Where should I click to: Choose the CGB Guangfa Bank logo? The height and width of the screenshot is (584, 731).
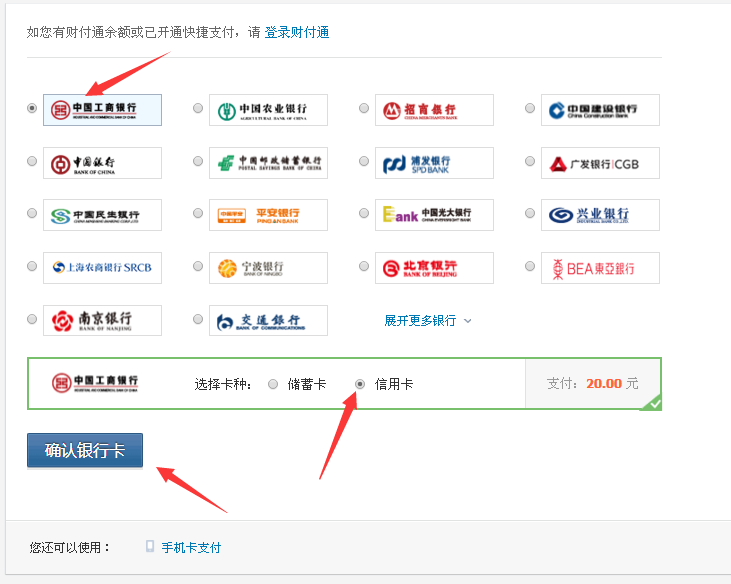click(600, 163)
